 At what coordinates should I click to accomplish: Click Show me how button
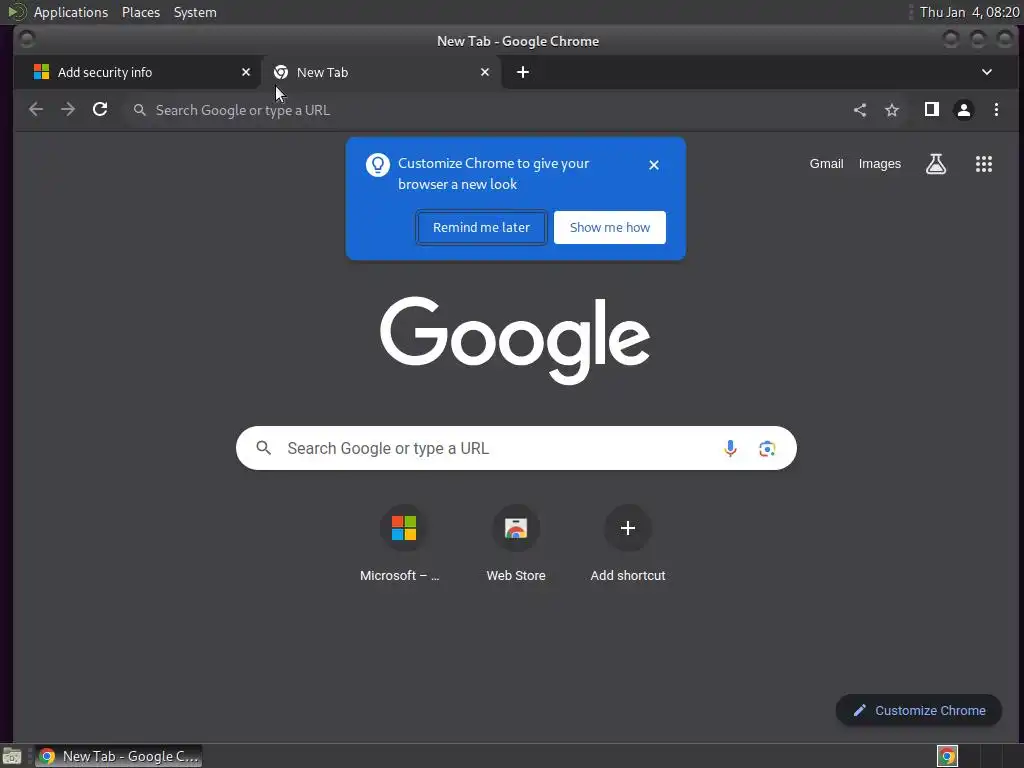point(610,227)
